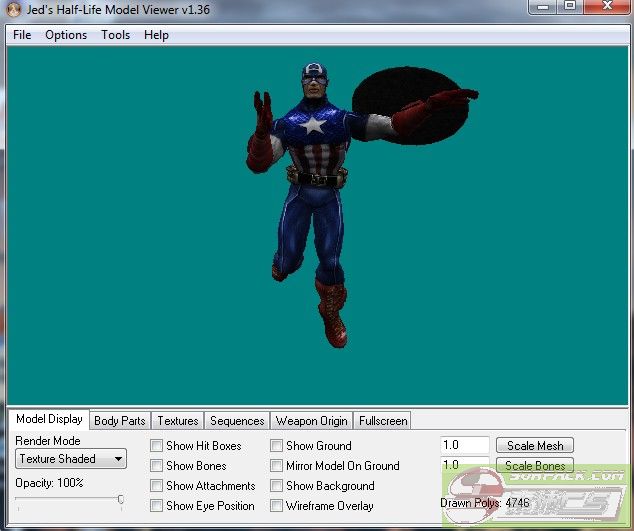This screenshot has width=634, height=531.
Task: Enable Show Attachments option
Action: tap(157, 486)
